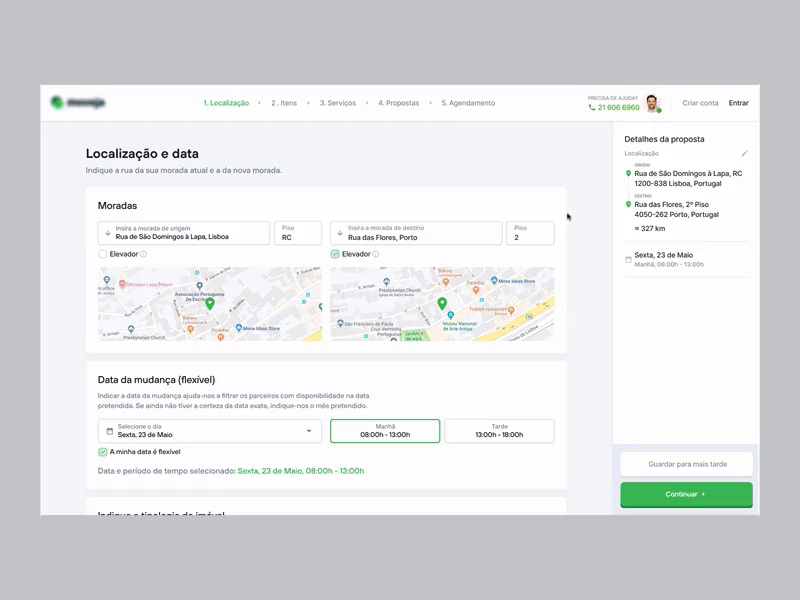Click the down-arrow icon inside origin address field

pyautogui.click(x=106, y=234)
